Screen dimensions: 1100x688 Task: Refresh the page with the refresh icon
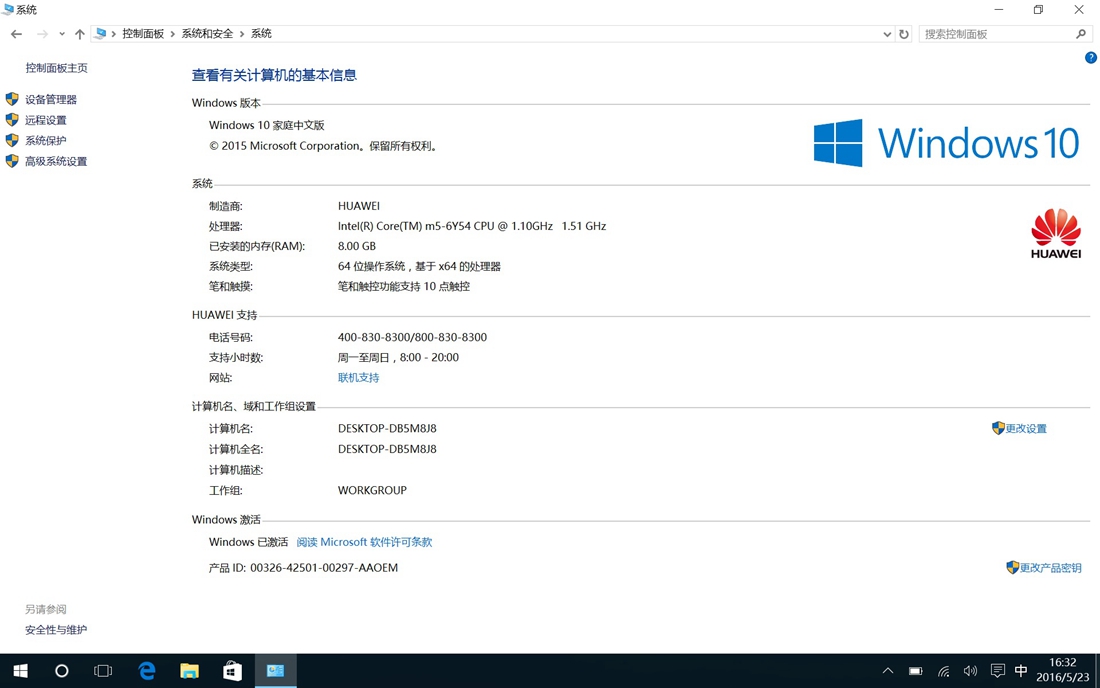904,34
